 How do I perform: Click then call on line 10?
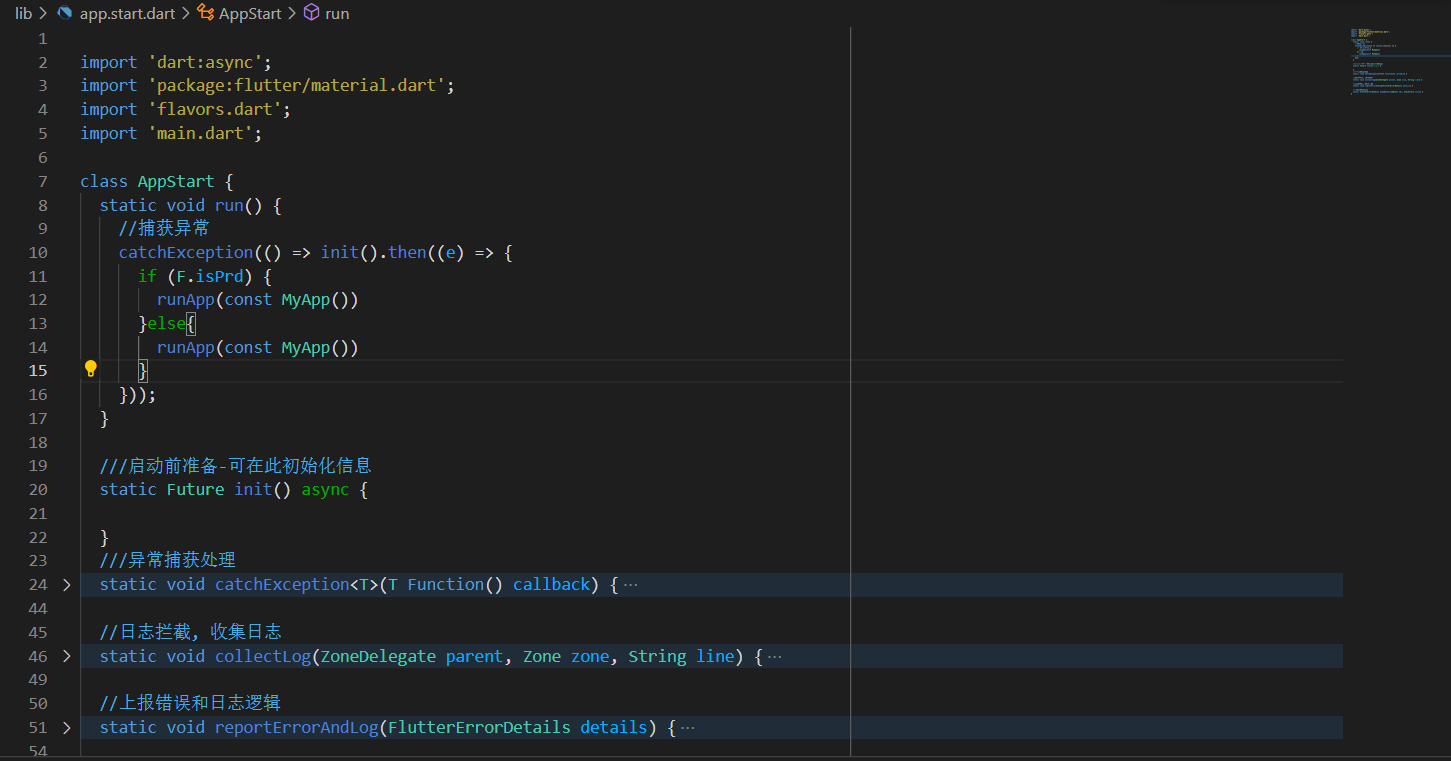point(407,253)
